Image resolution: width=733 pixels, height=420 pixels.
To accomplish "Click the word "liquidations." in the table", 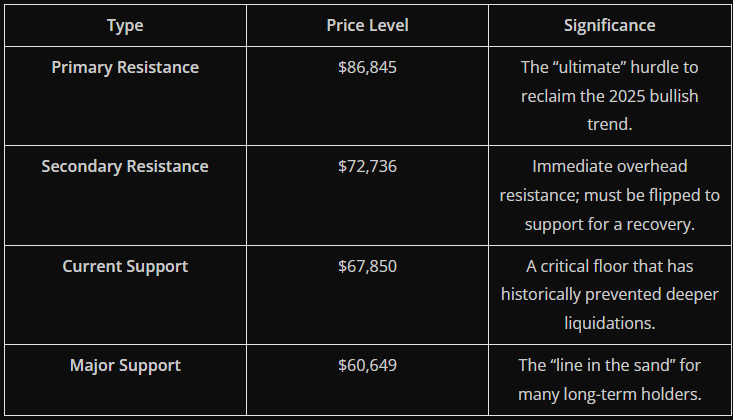I will coord(610,323).
